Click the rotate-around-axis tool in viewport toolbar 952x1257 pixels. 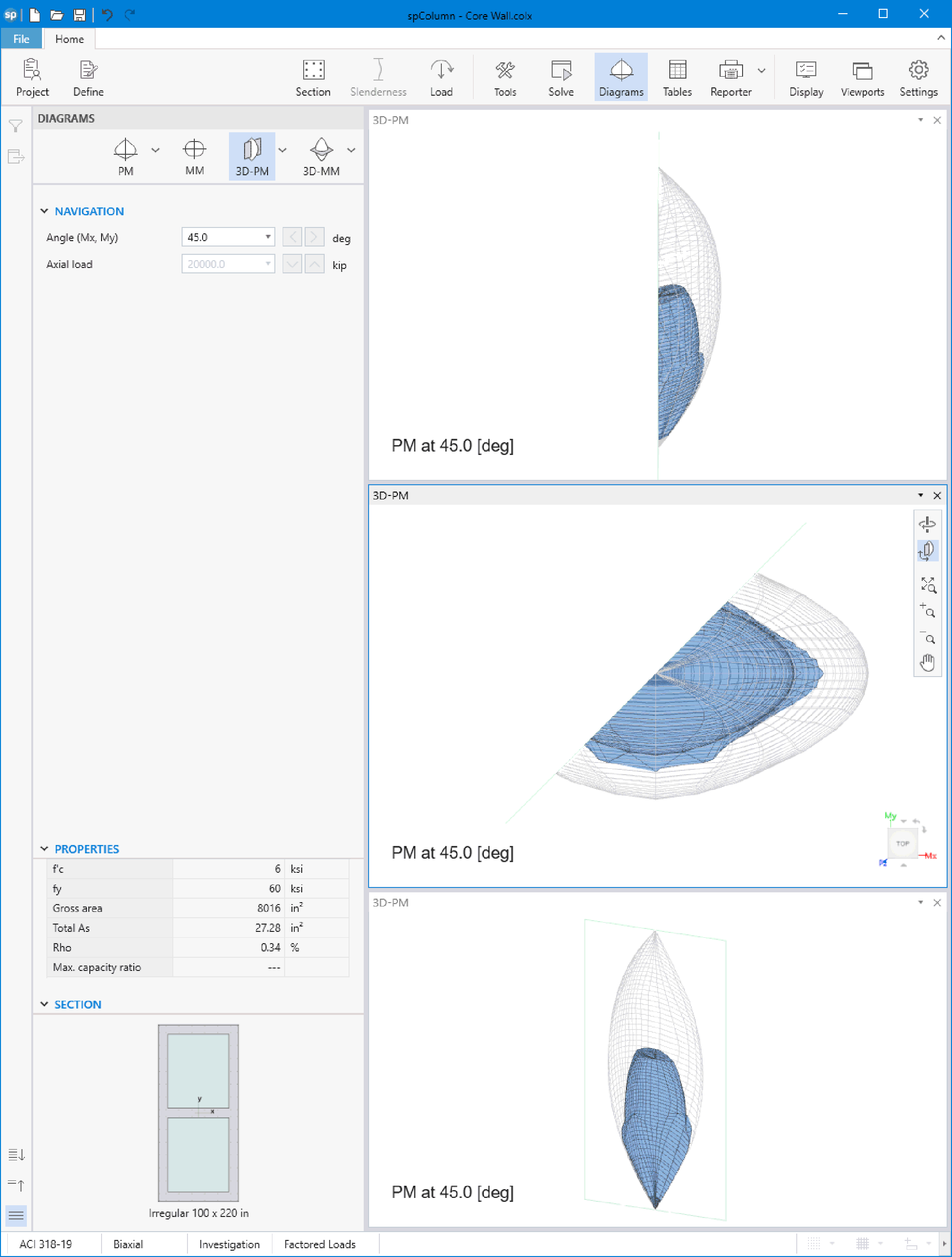point(927,523)
